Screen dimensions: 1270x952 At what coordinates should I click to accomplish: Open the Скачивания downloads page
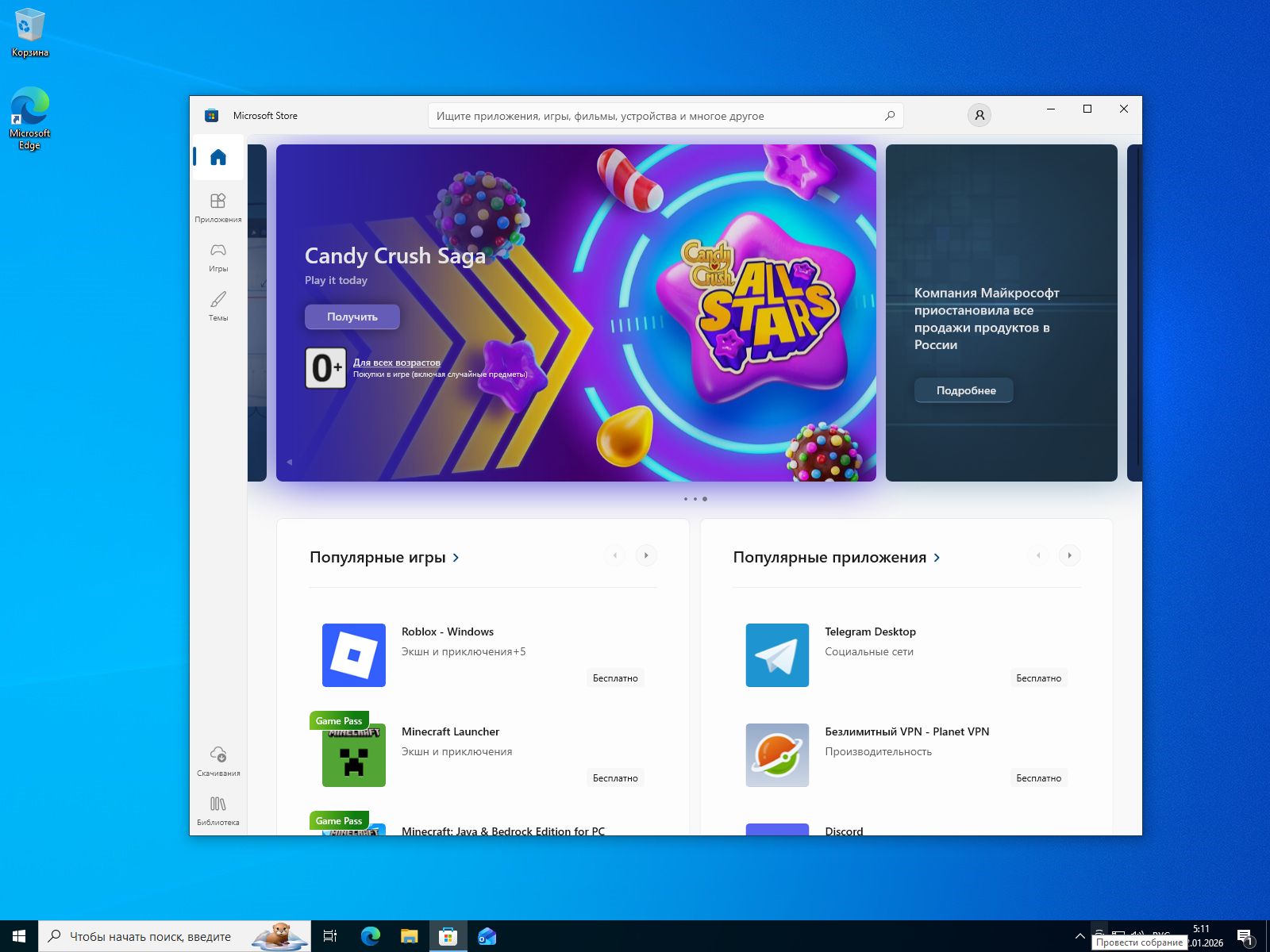click(x=218, y=760)
